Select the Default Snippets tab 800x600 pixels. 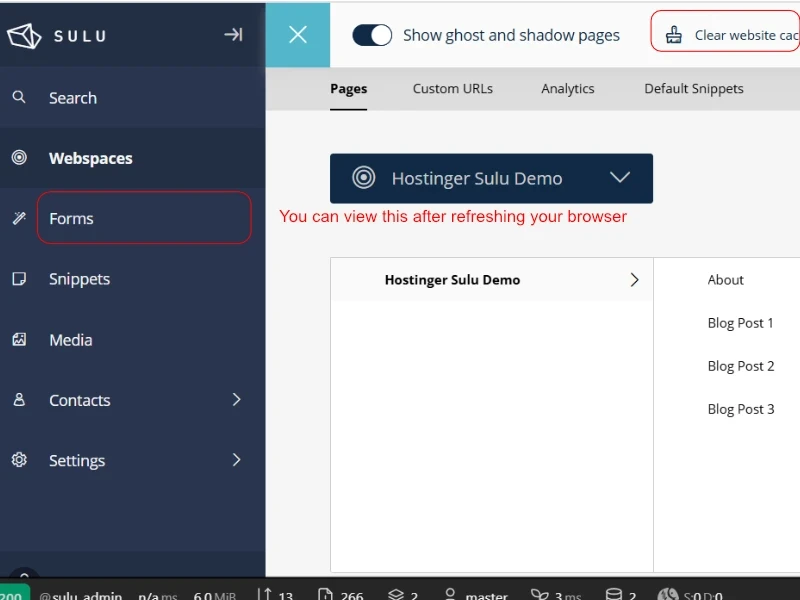click(x=693, y=89)
